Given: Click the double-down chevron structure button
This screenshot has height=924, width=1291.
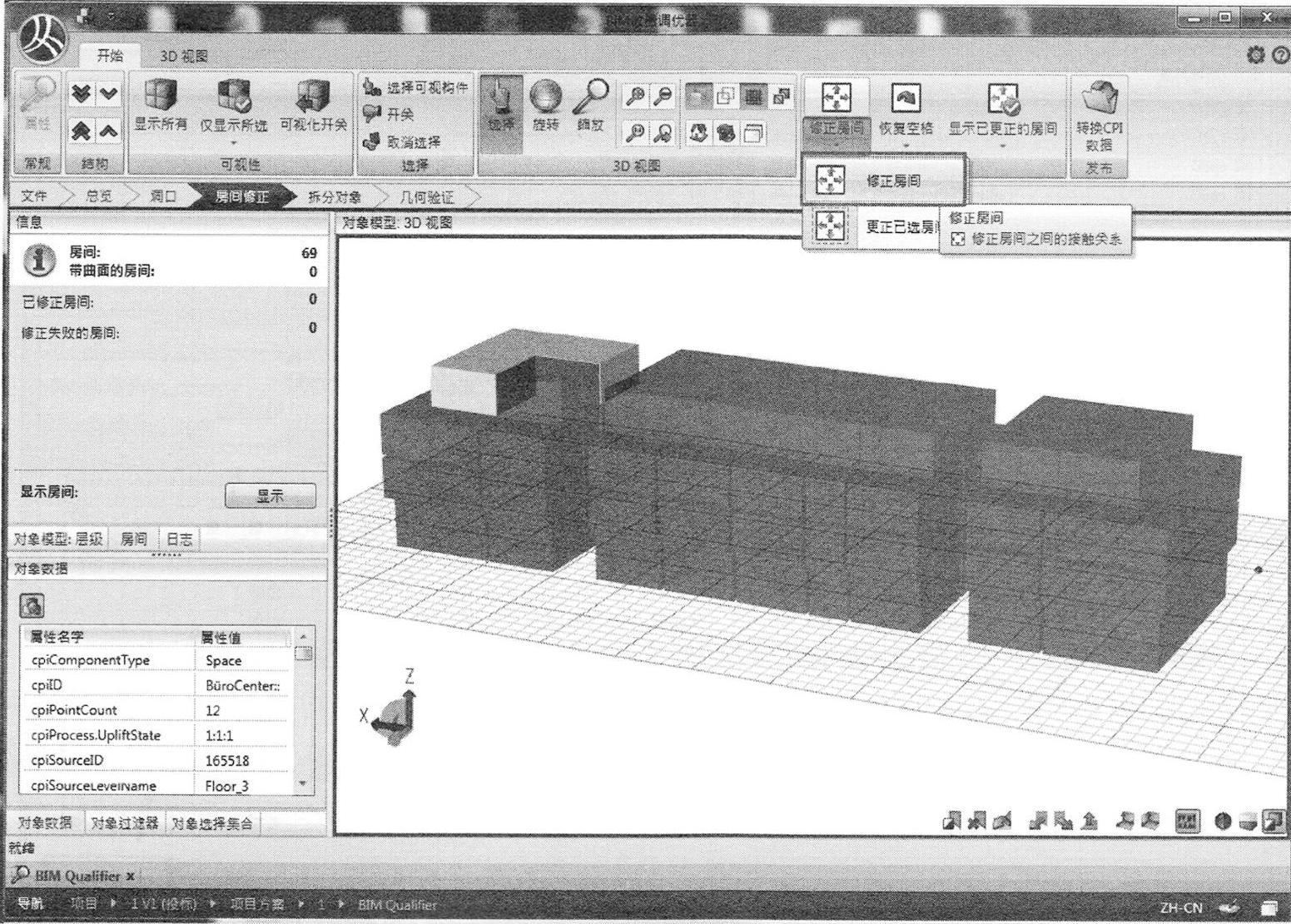Looking at the screenshot, I should (x=81, y=94).
